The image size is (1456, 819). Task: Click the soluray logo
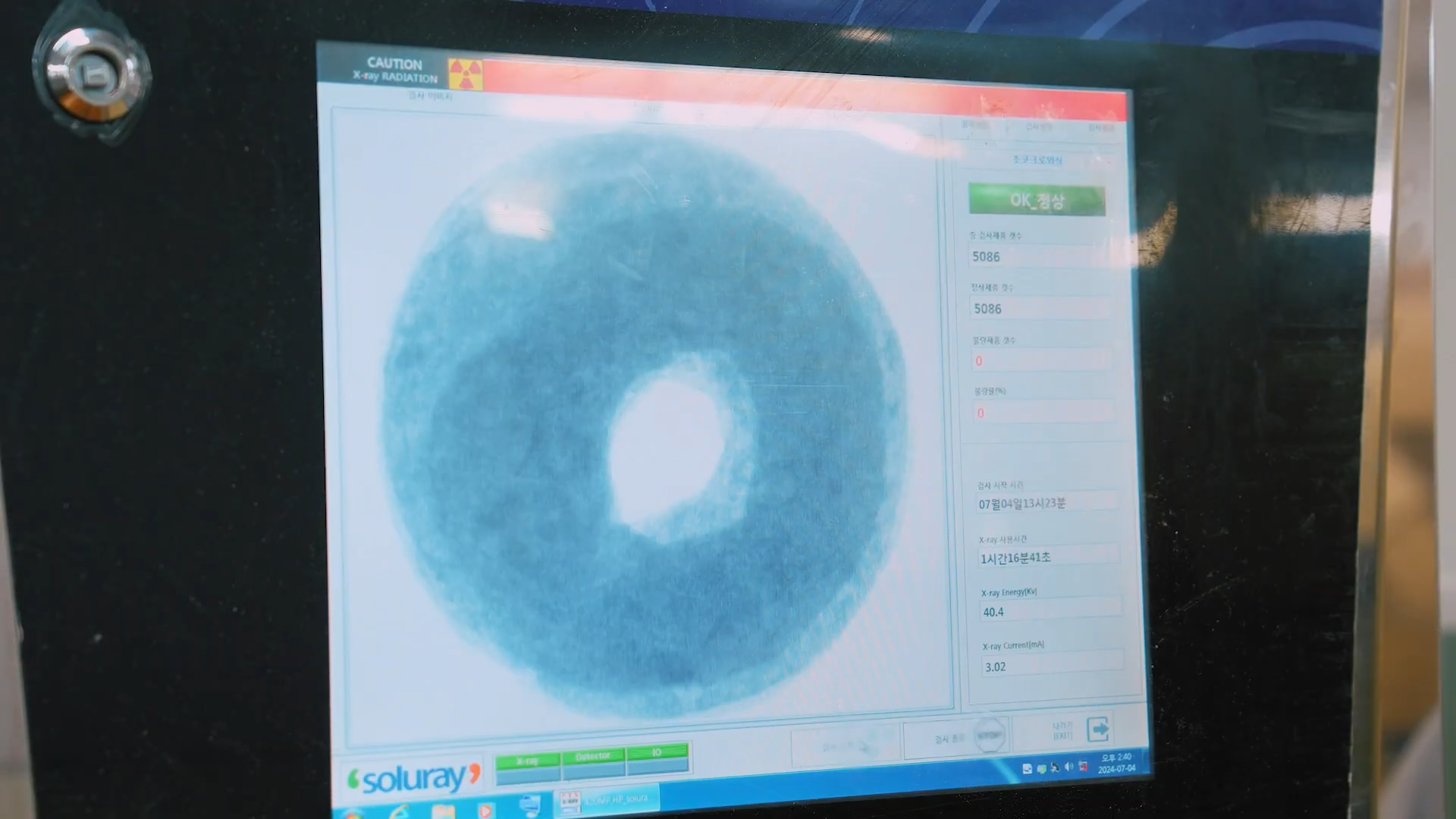(414, 778)
